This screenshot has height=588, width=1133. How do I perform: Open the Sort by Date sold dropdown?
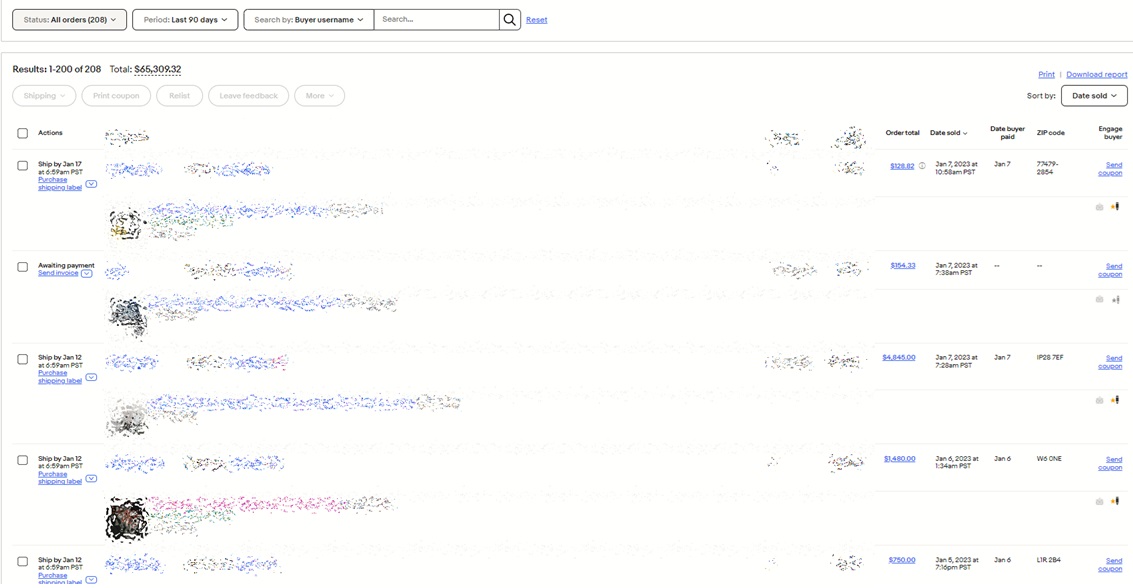point(1094,96)
